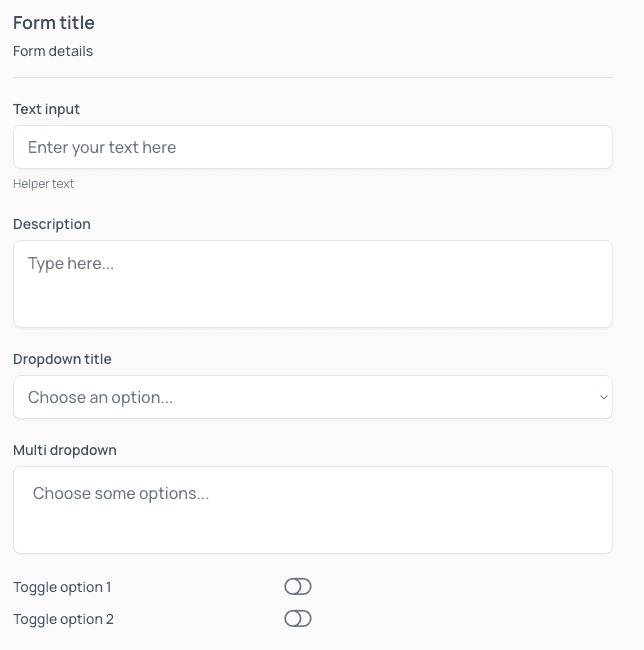Click the divider line below Form details

(x=312, y=77)
